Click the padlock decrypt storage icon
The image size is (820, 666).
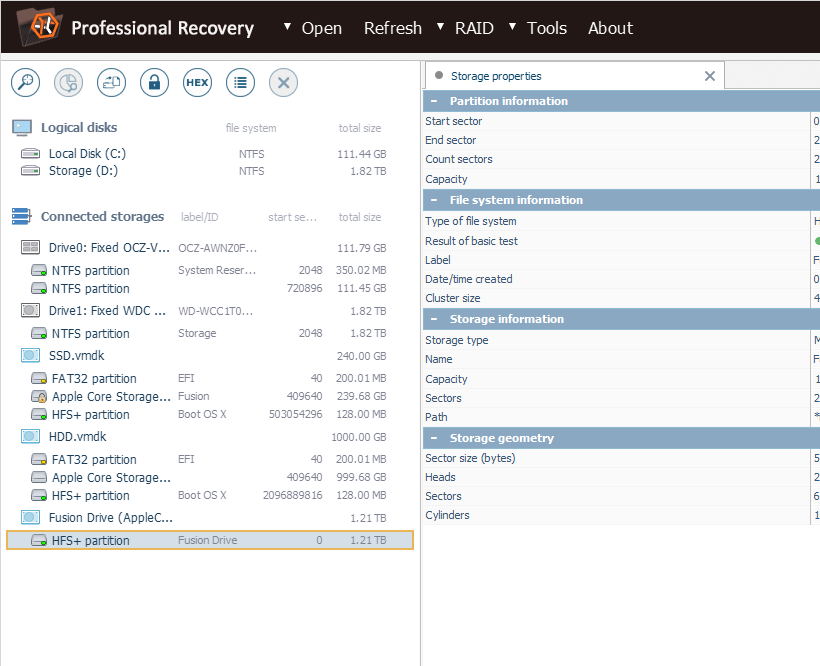[154, 83]
